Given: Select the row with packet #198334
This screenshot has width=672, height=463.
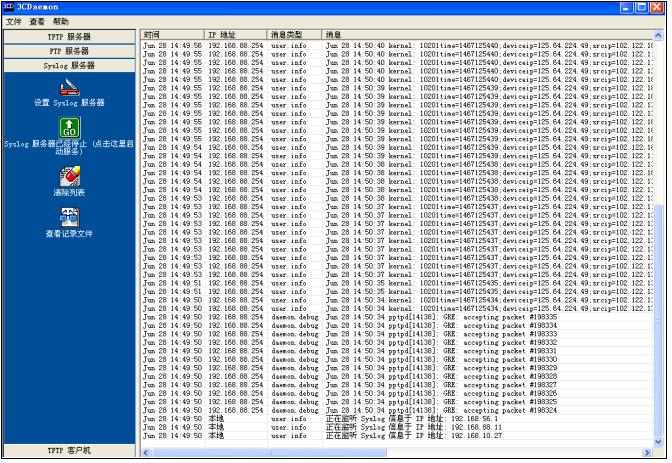Looking at the screenshot, I should tap(397, 326).
